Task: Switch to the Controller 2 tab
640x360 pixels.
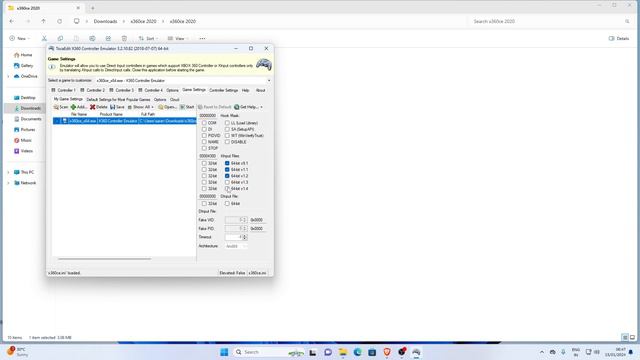Action: 93,90
